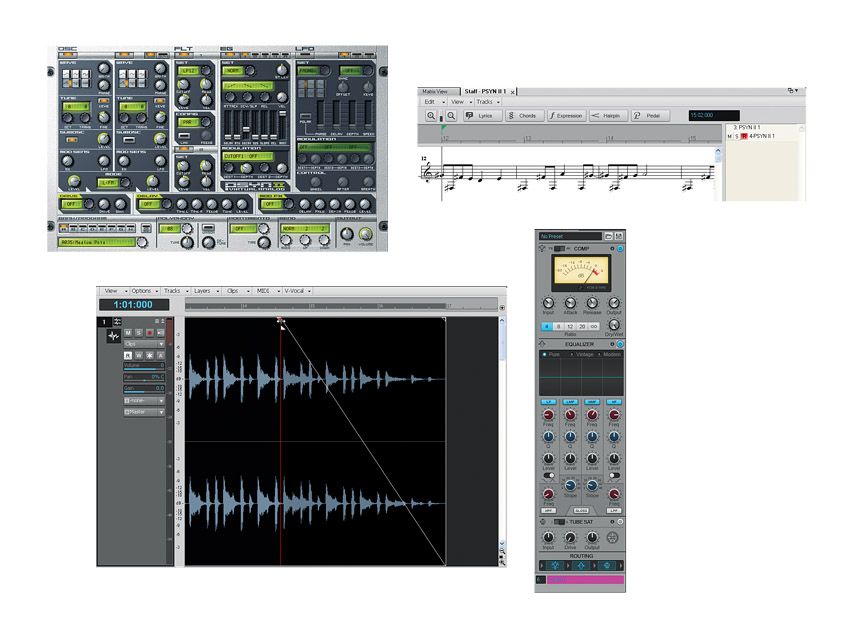Click the compressor Attack knob
This screenshot has height=638, width=850.
point(570,303)
